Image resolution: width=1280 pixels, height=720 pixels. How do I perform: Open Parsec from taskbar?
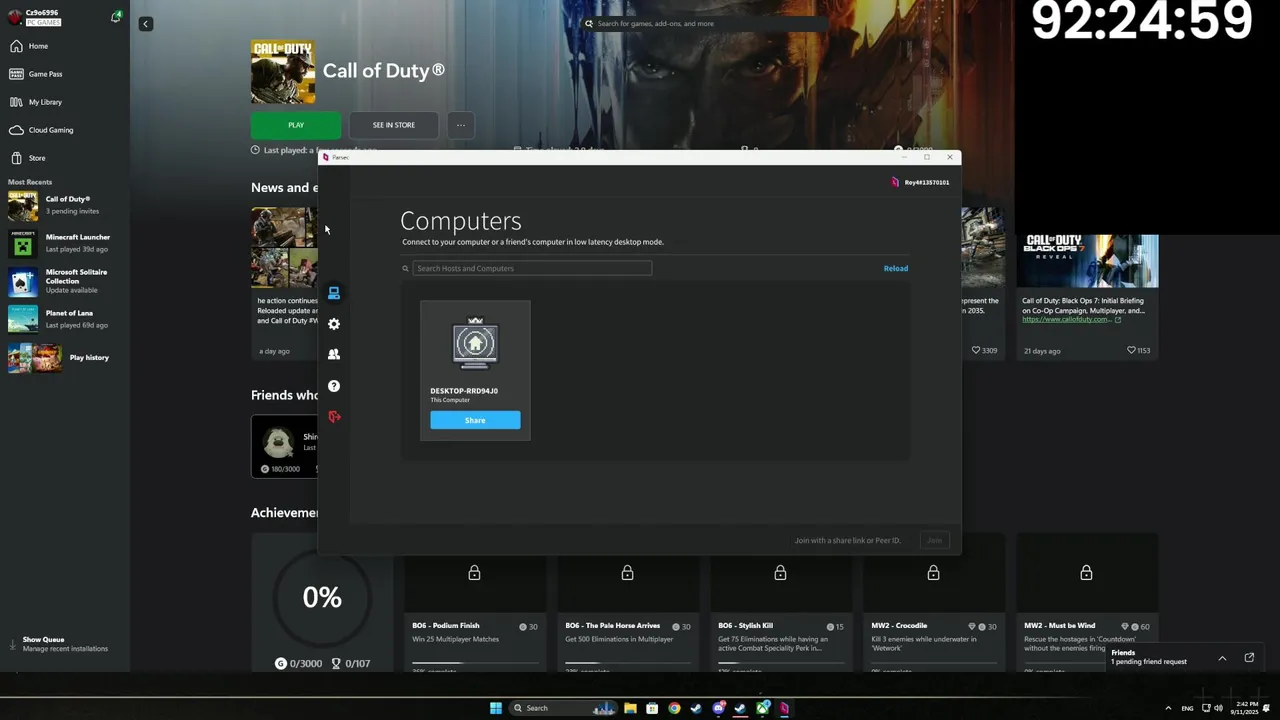click(x=785, y=708)
